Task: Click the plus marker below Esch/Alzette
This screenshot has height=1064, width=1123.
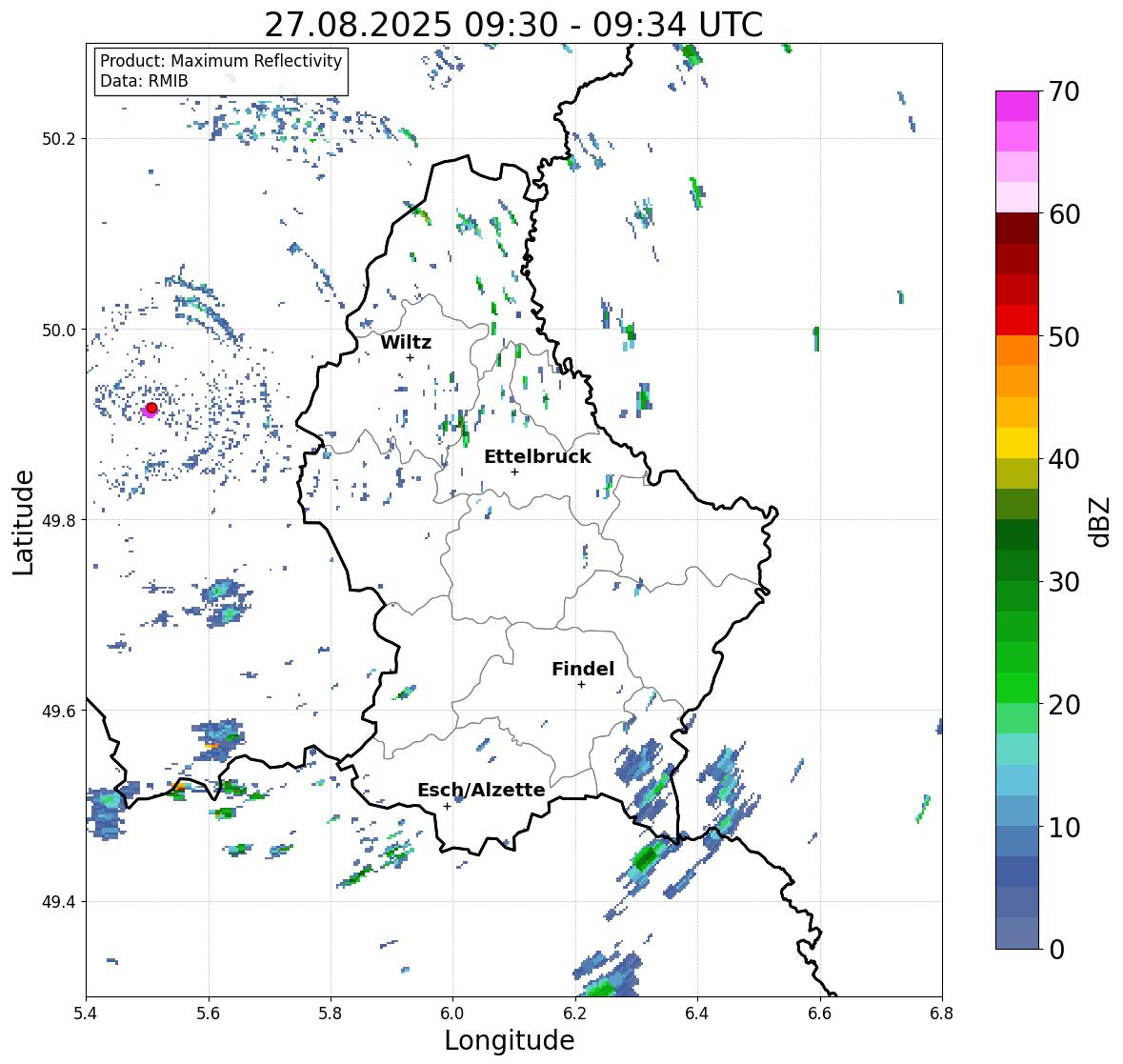Action: pos(447,806)
